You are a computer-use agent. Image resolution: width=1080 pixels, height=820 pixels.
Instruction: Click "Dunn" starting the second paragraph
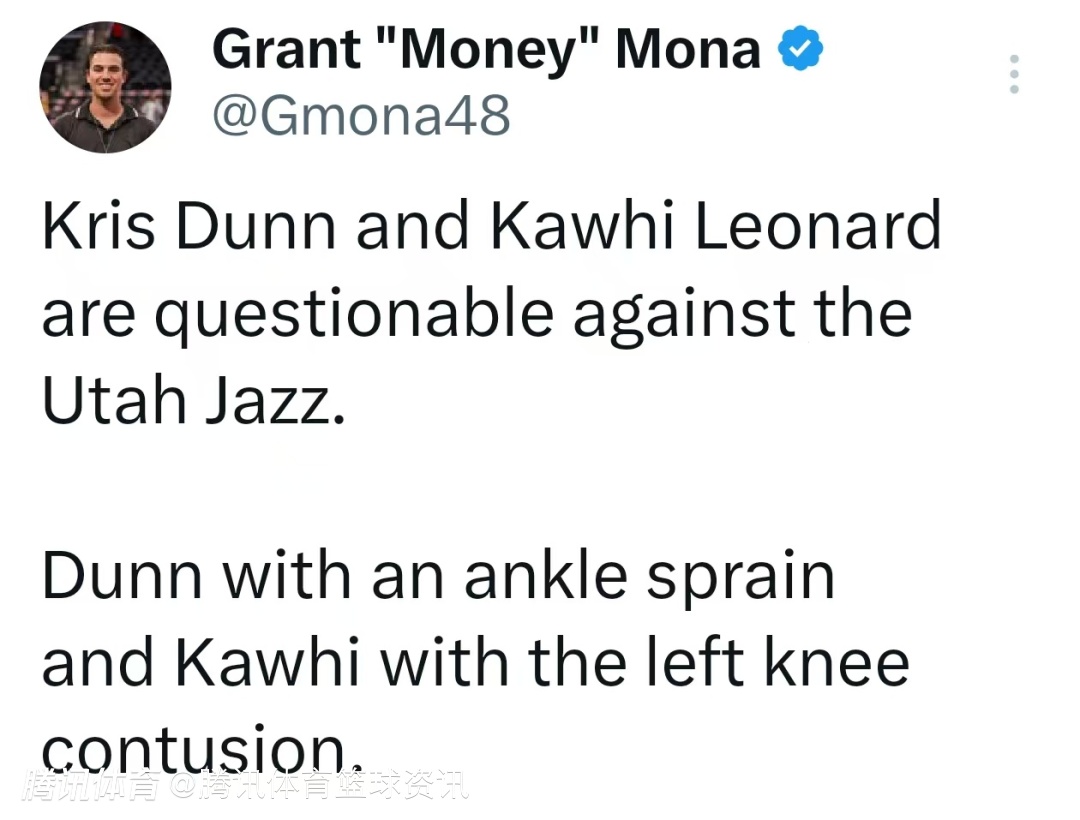click(x=123, y=577)
